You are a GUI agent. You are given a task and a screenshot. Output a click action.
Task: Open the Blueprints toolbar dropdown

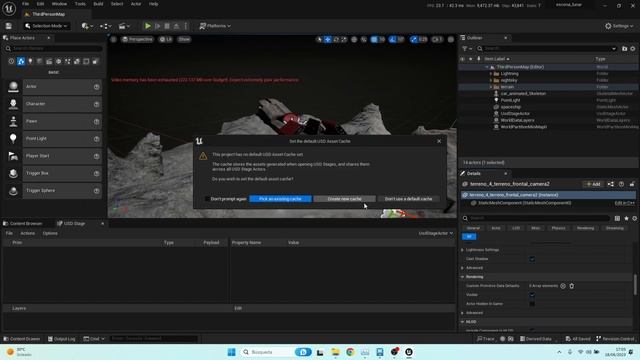point(106,26)
